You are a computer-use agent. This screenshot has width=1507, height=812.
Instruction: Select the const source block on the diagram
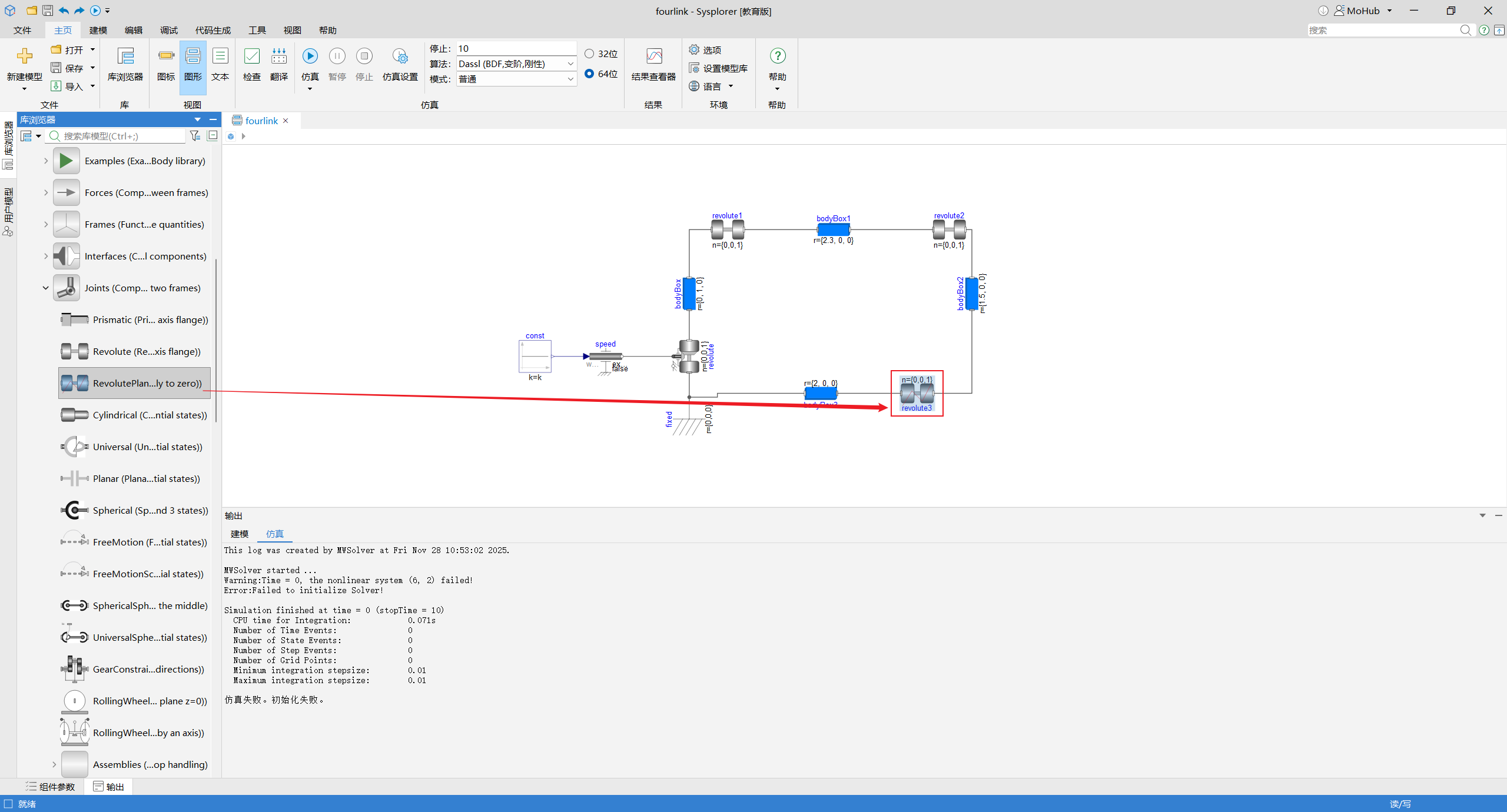coord(535,356)
